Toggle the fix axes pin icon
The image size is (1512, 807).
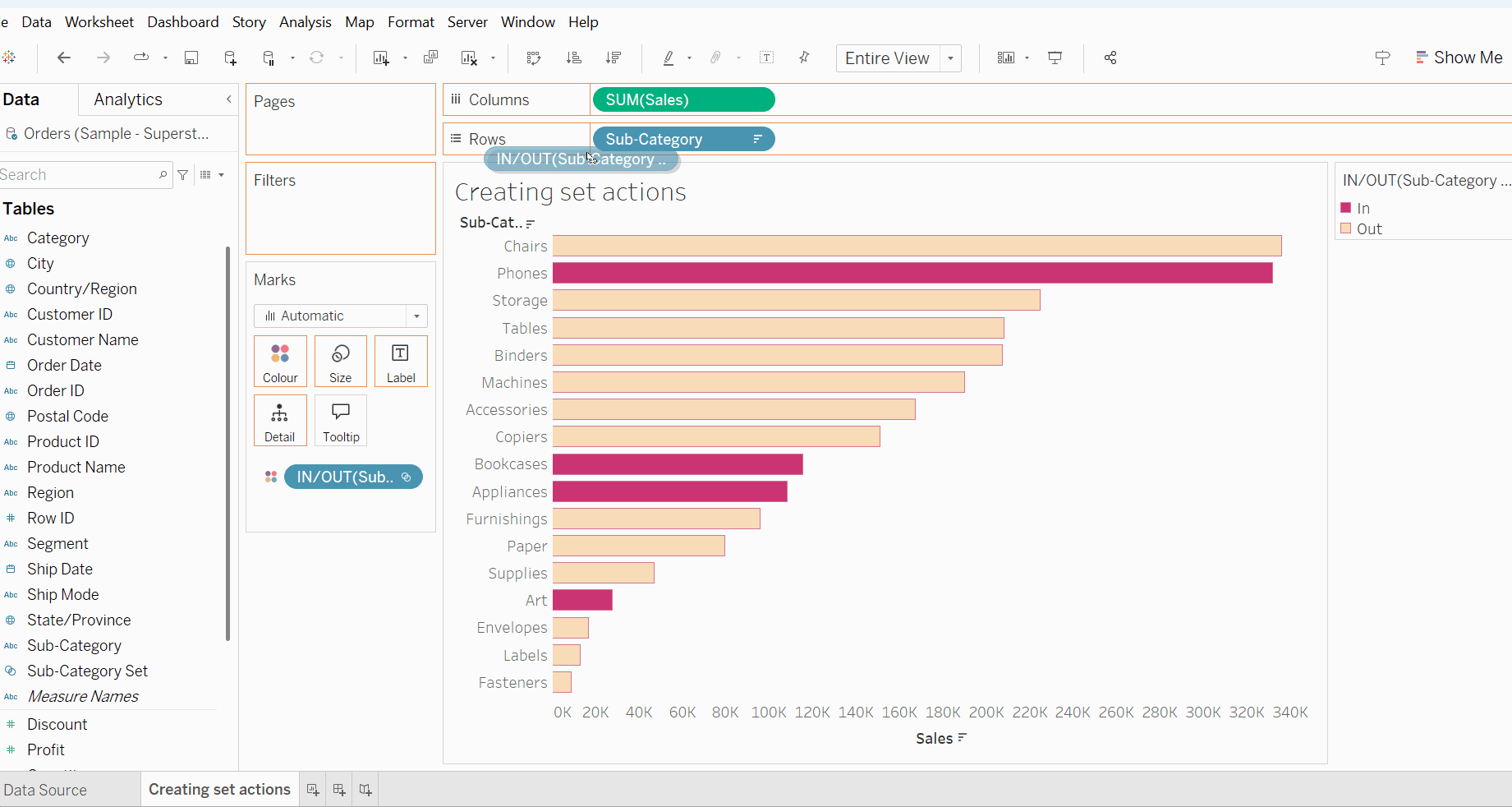(804, 58)
